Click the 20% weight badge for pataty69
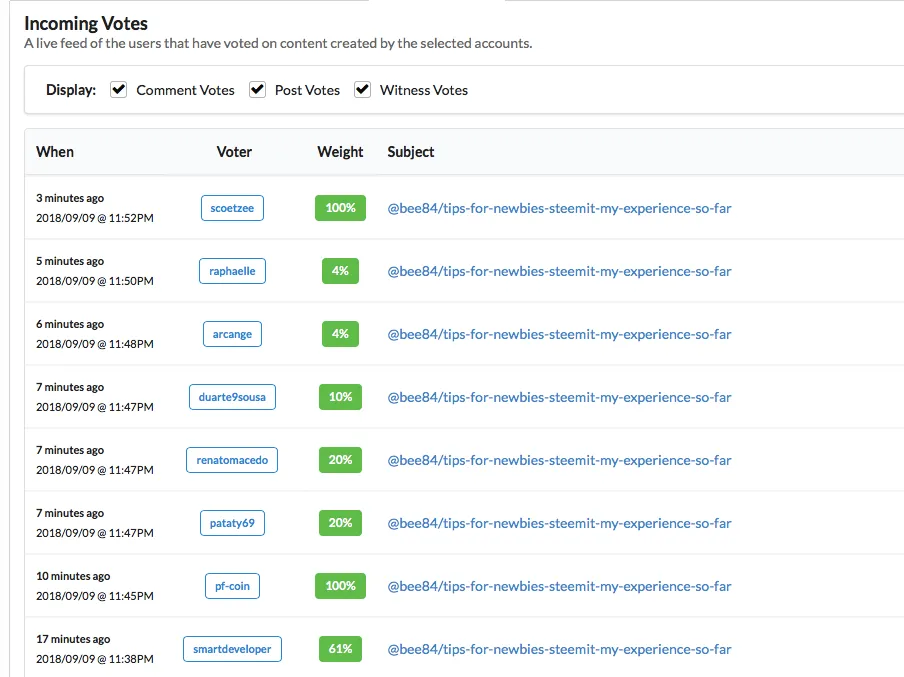 tap(340, 522)
